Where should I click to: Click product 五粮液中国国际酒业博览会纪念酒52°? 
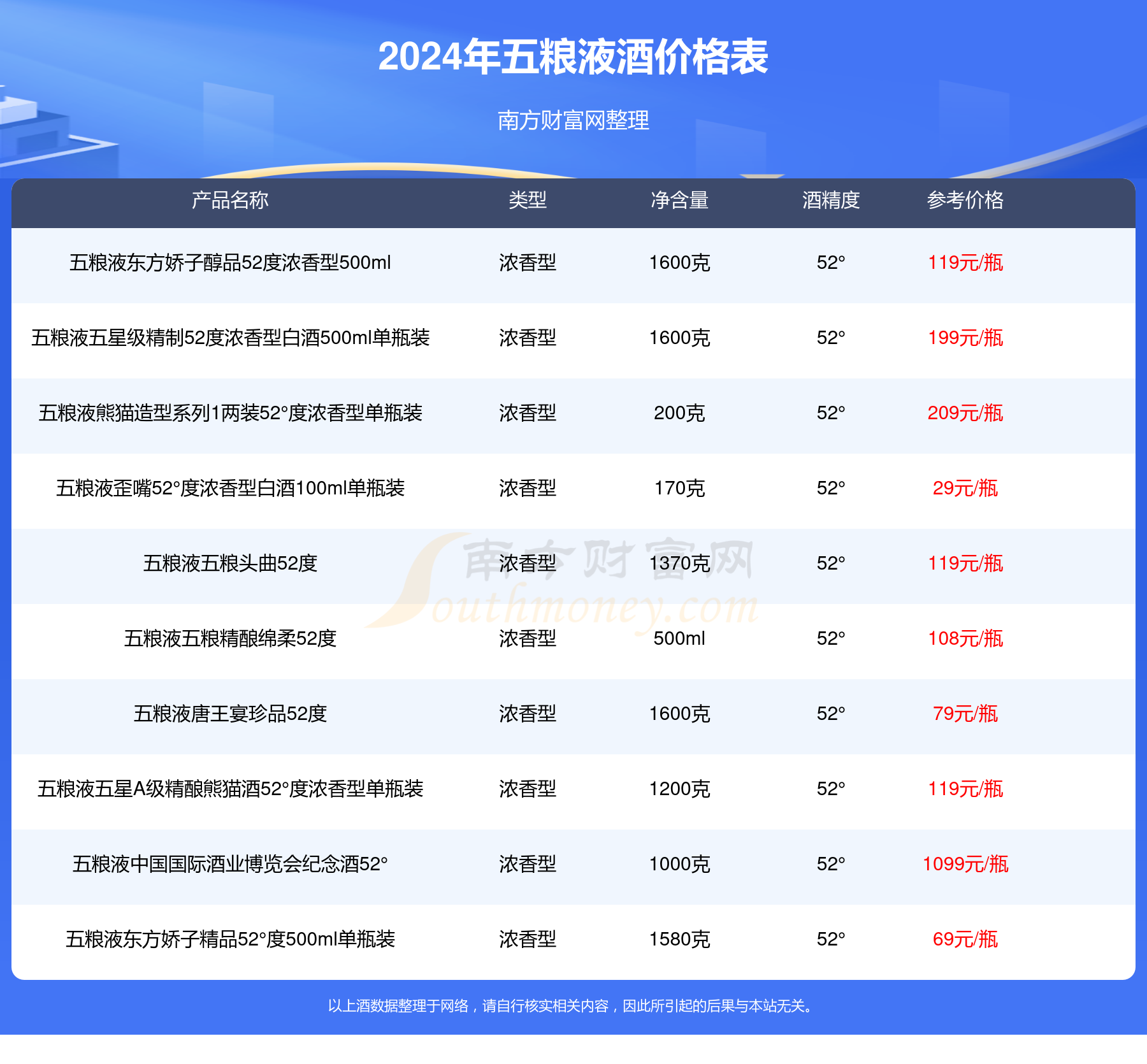230,864
